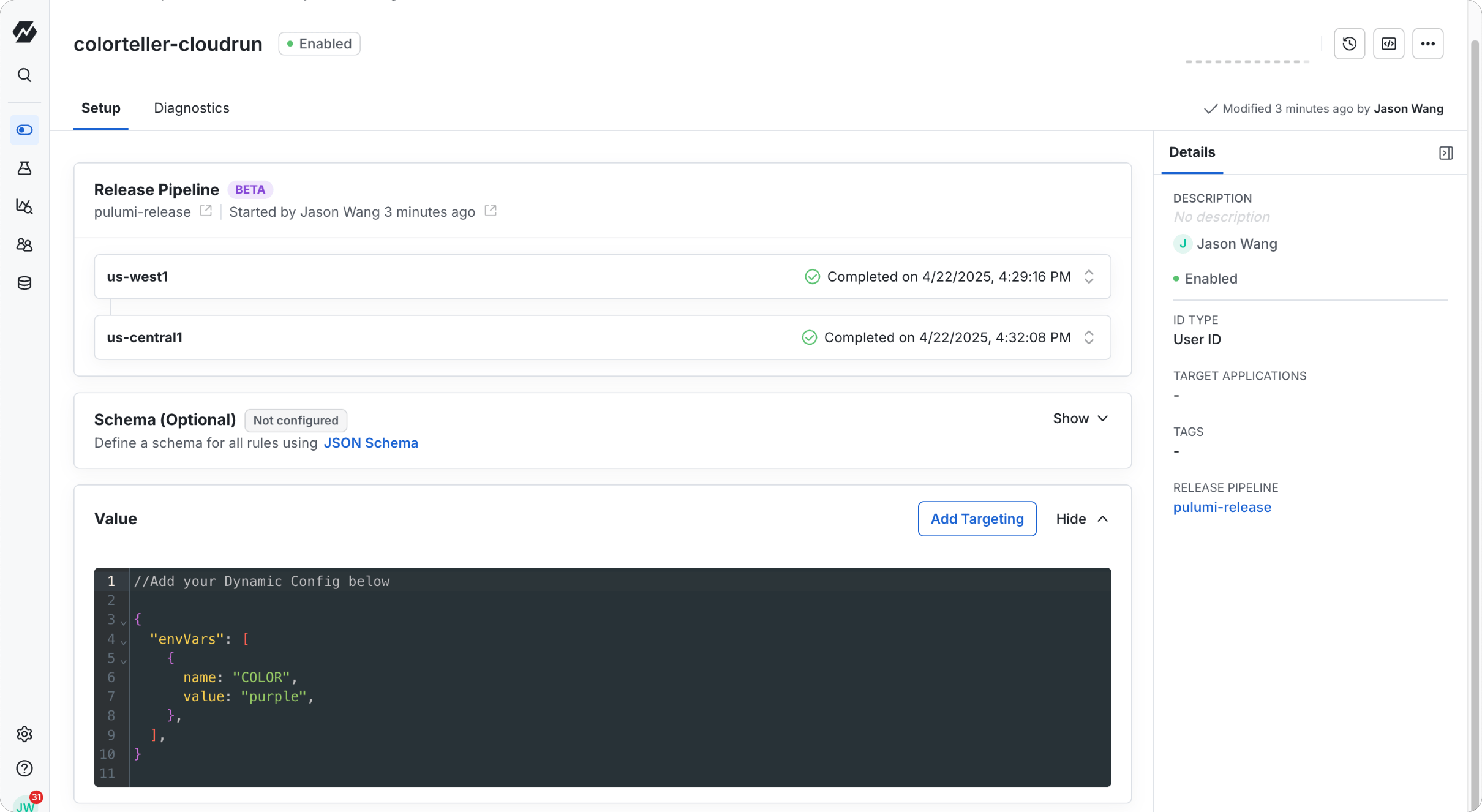Open the JSON Schema link

click(x=371, y=443)
